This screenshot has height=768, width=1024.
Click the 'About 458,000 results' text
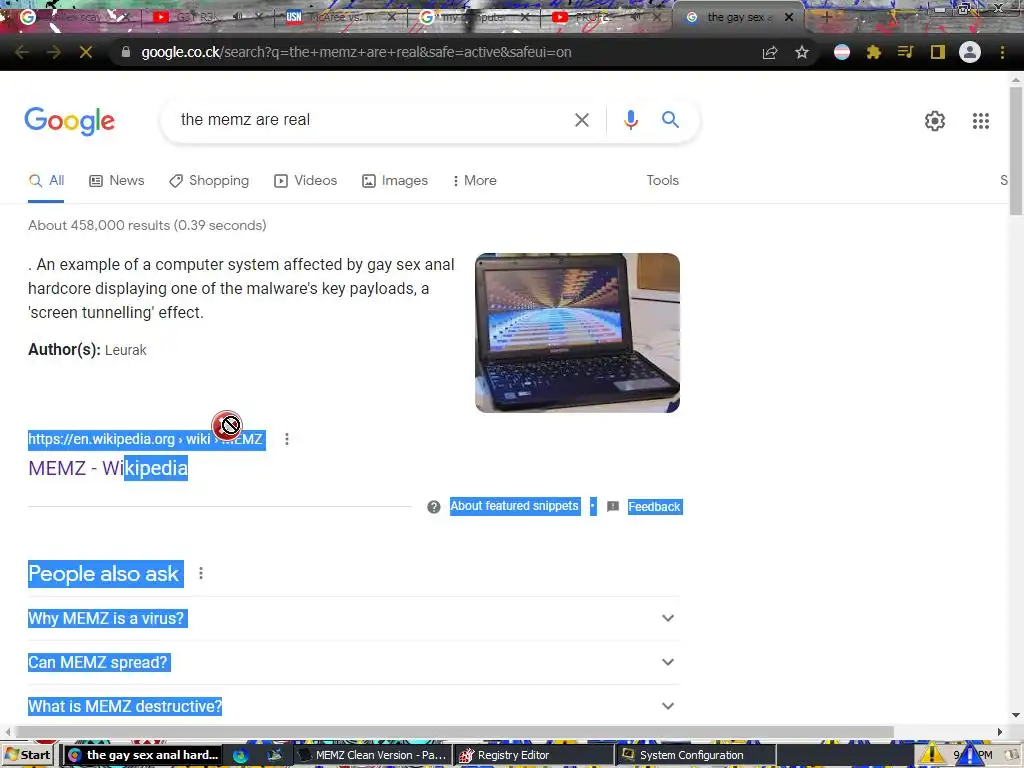[147, 225]
